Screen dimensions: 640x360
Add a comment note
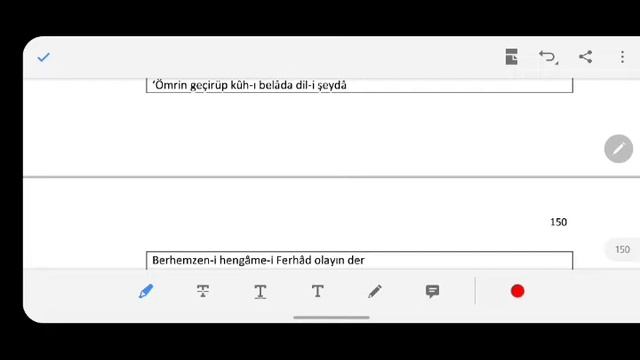432,291
